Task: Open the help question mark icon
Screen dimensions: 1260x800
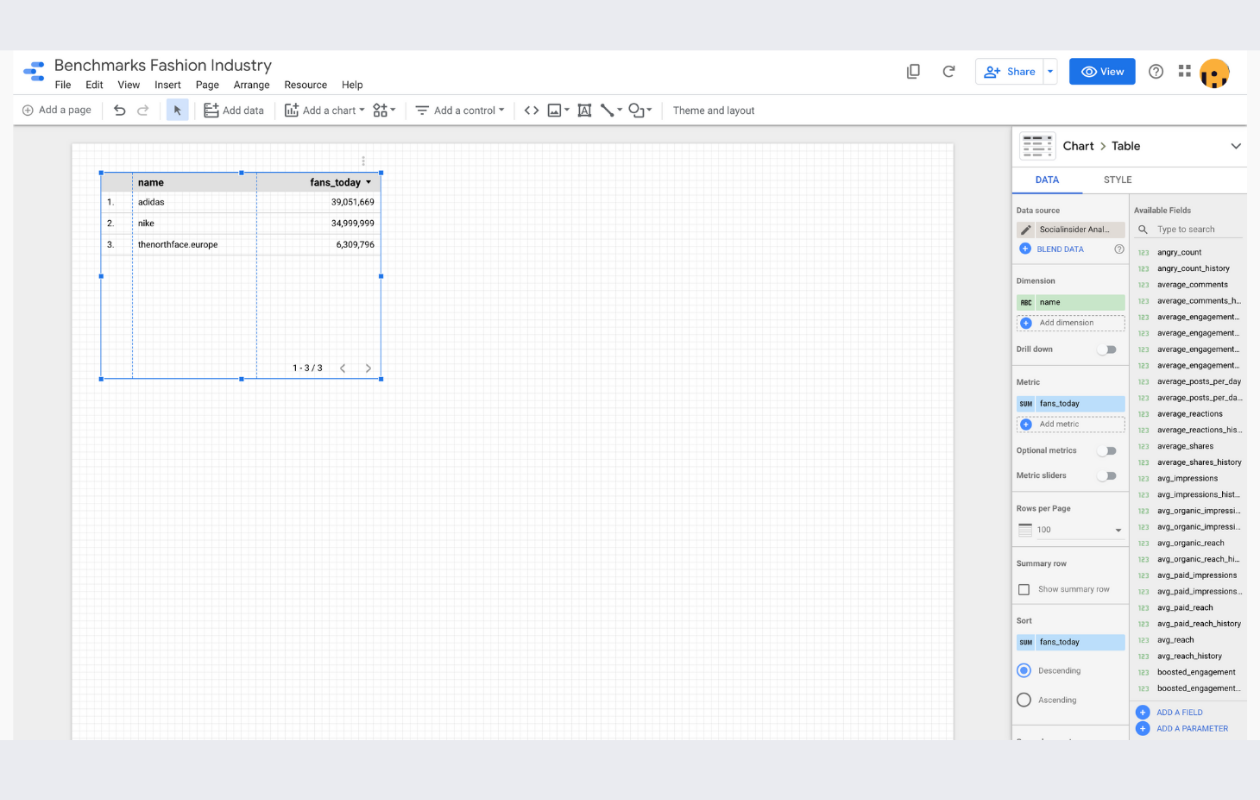Action: [x=1156, y=71]
